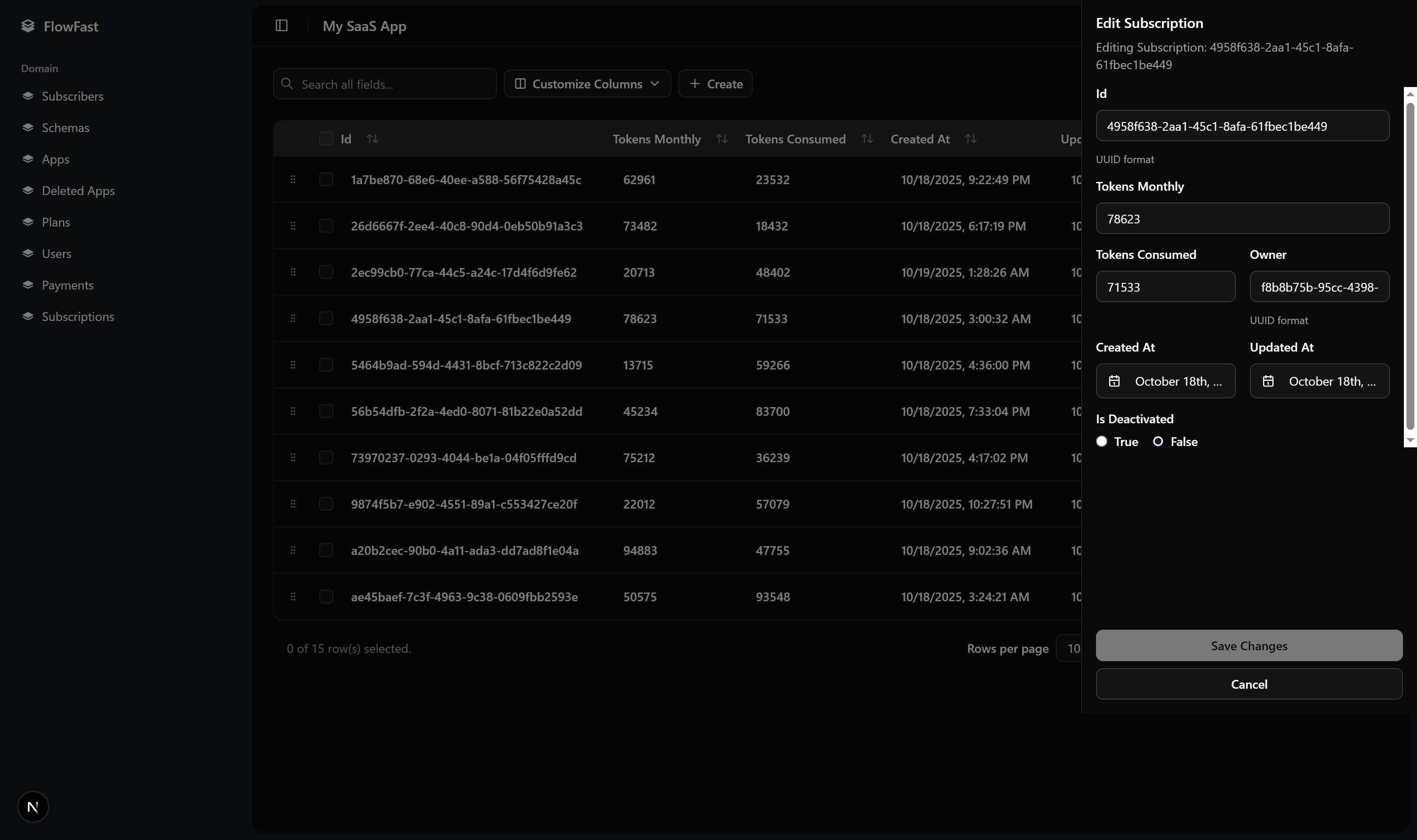
Task: Click the FlowFast logo icon
Action: tap(28, 26)
